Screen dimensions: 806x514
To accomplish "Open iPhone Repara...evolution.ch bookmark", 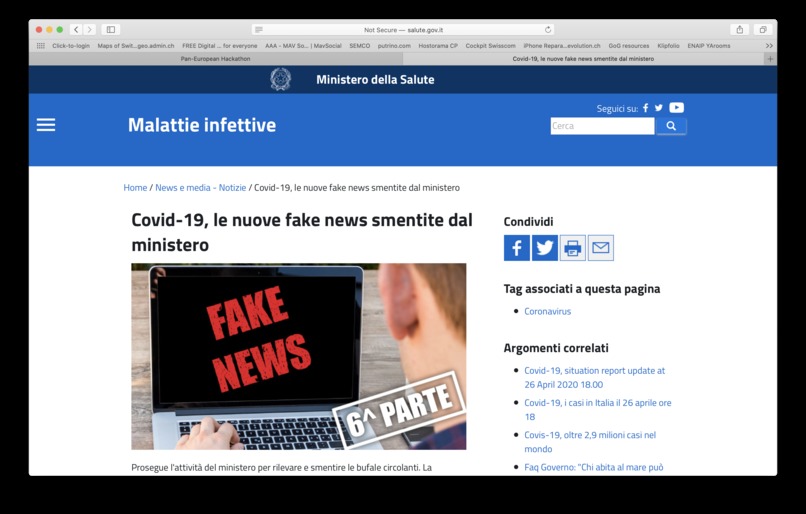I will pos(562,46).
